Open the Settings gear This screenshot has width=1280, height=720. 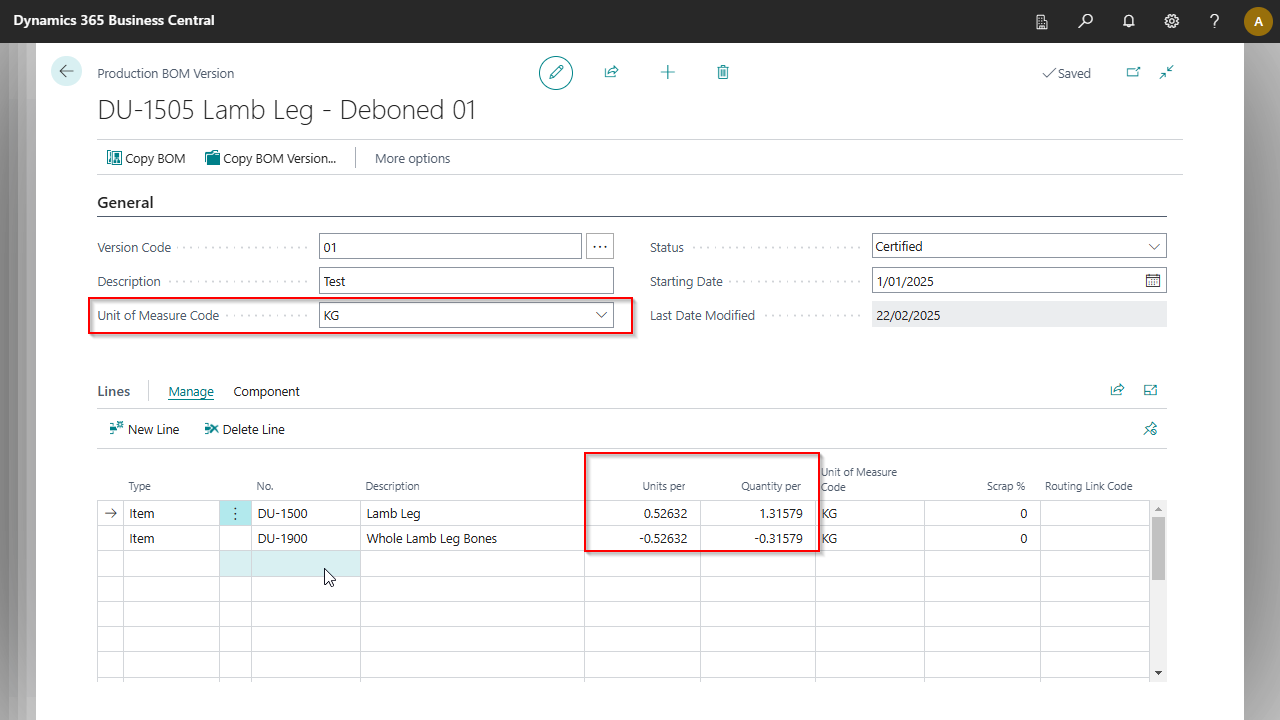click(1171, 21)
